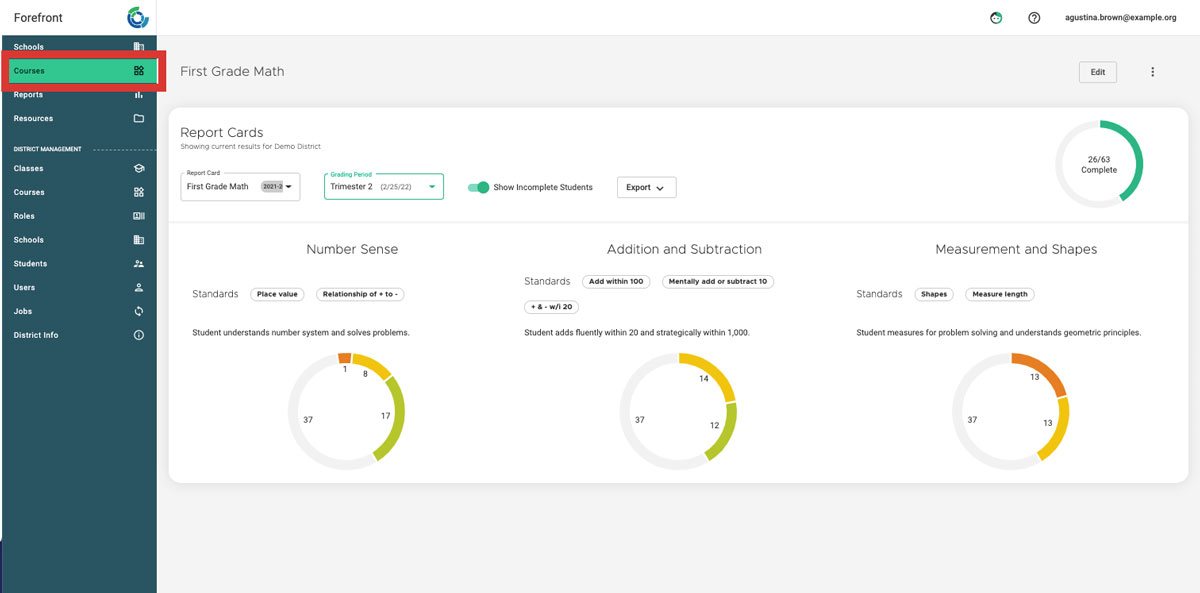Open the Report Card dropdown
The height and width of the screenshot is (593, 1200).
[240, 186]
